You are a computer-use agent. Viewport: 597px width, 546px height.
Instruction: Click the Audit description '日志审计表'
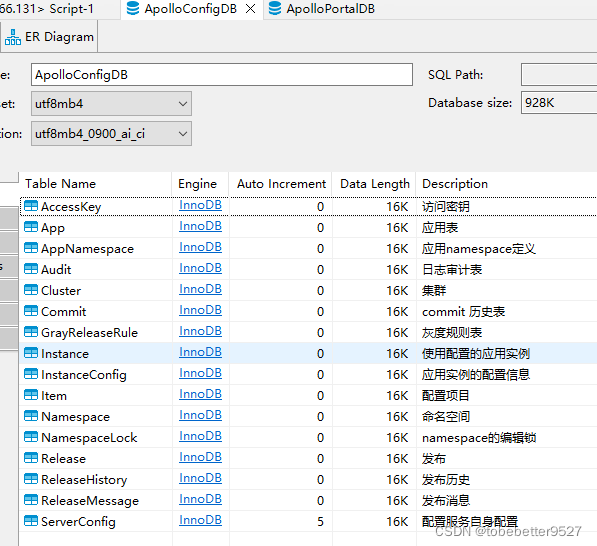click(x=452, y=270)
